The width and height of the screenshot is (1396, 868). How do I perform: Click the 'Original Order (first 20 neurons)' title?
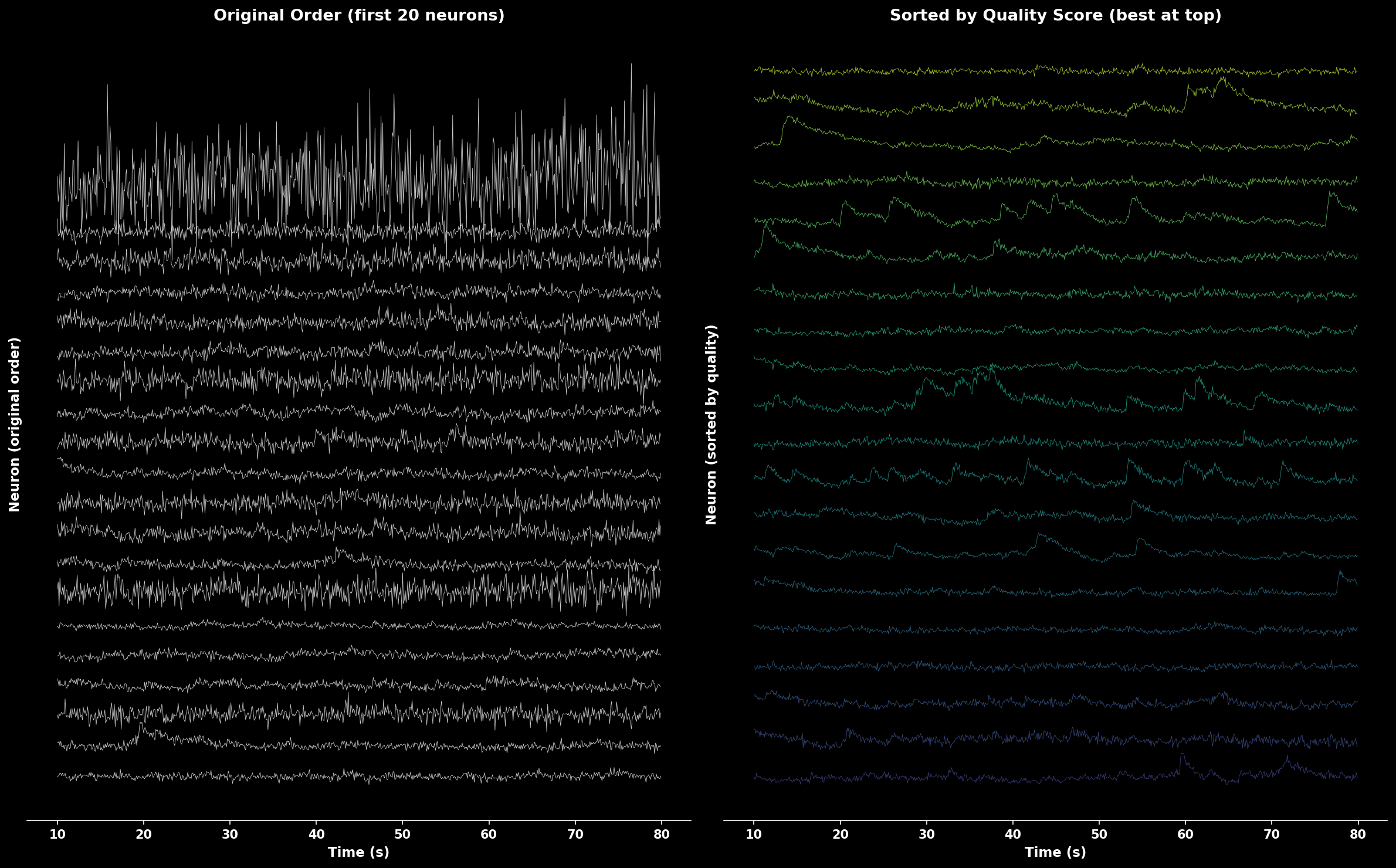[358, 16]
